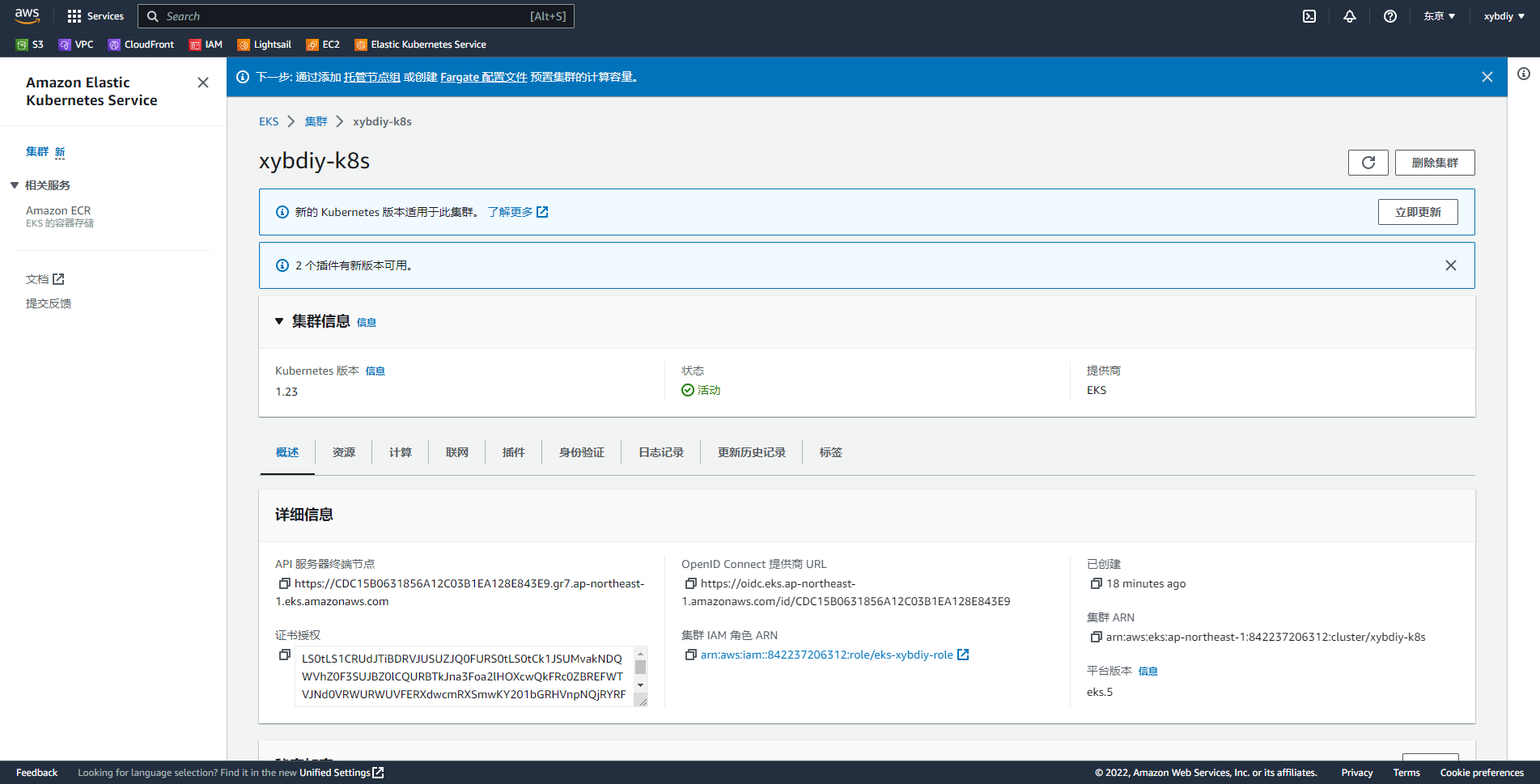The height and width of the screenshot is (784, 1540).
Task: Open the IAM role external link icon
Action: pos(963,655)
